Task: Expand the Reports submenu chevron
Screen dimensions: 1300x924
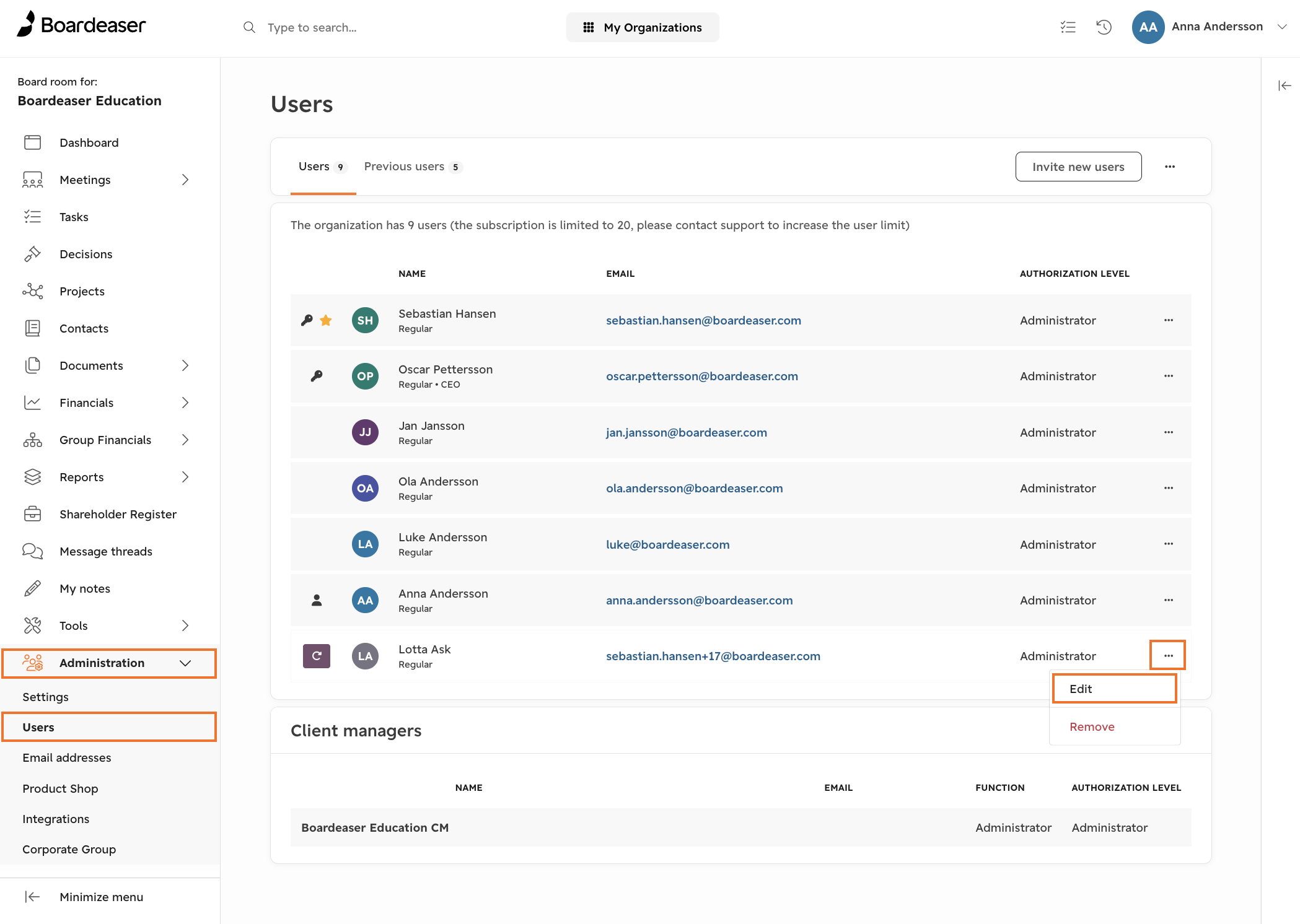Action: [185, 477]
